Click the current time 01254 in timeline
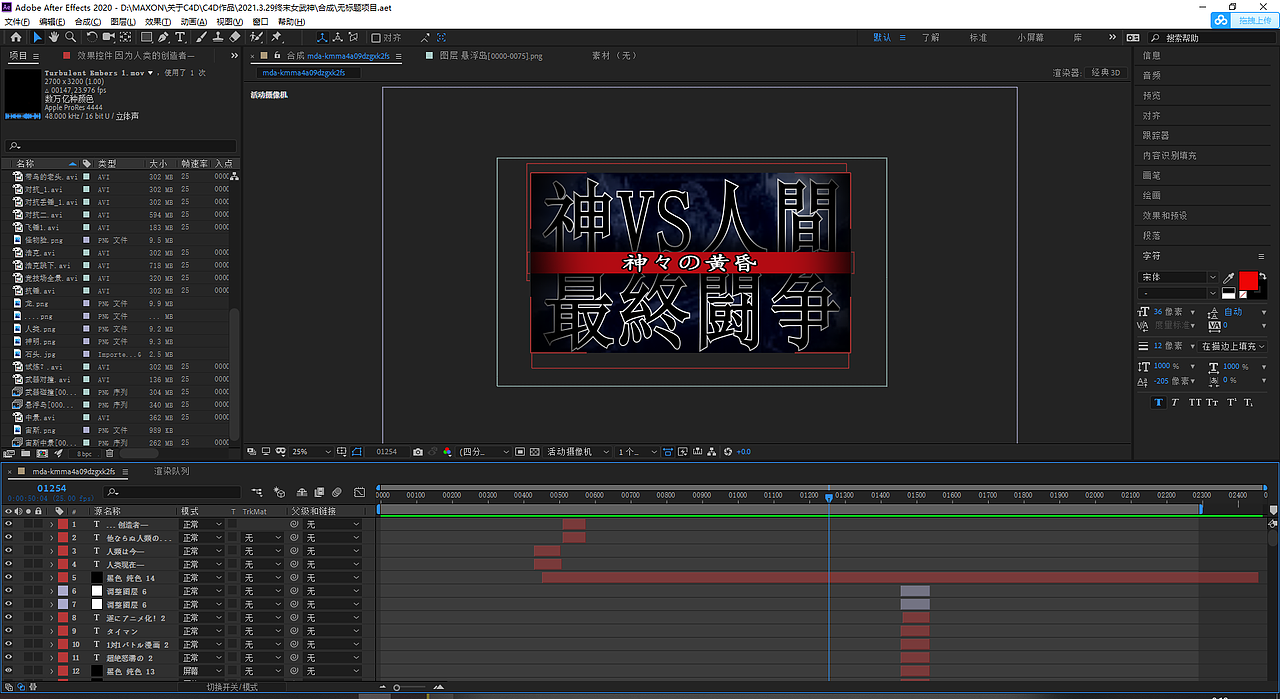The height and width of the screenshot is (699, 1280). pos(51,487)
